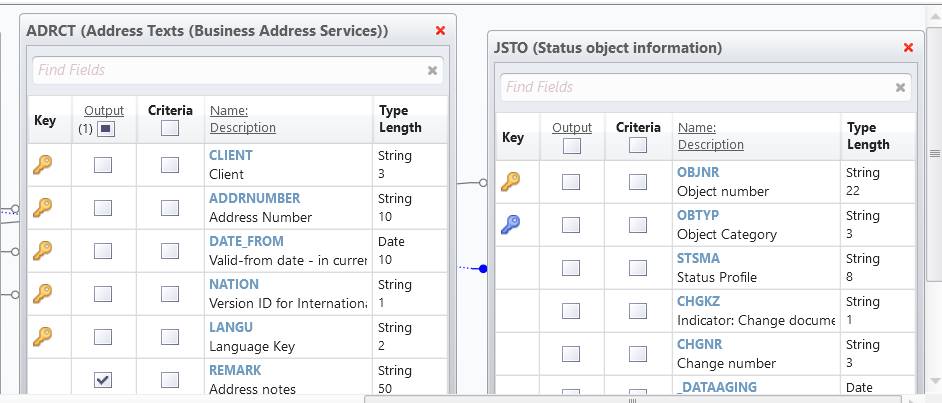The height and width of the screenshot is (403, 942).
Task: Toggle all criteria in JSTO header checkbox
Action: coord(638,145)
